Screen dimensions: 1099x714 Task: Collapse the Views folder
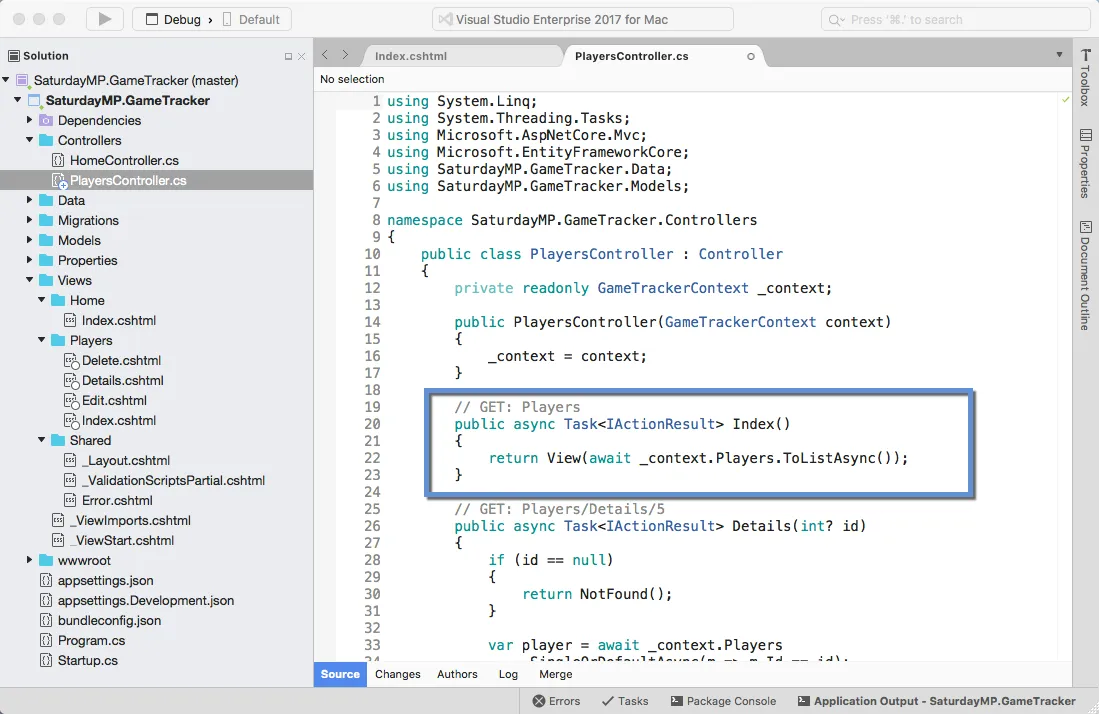pyautogui.click(x=29, y=280)
